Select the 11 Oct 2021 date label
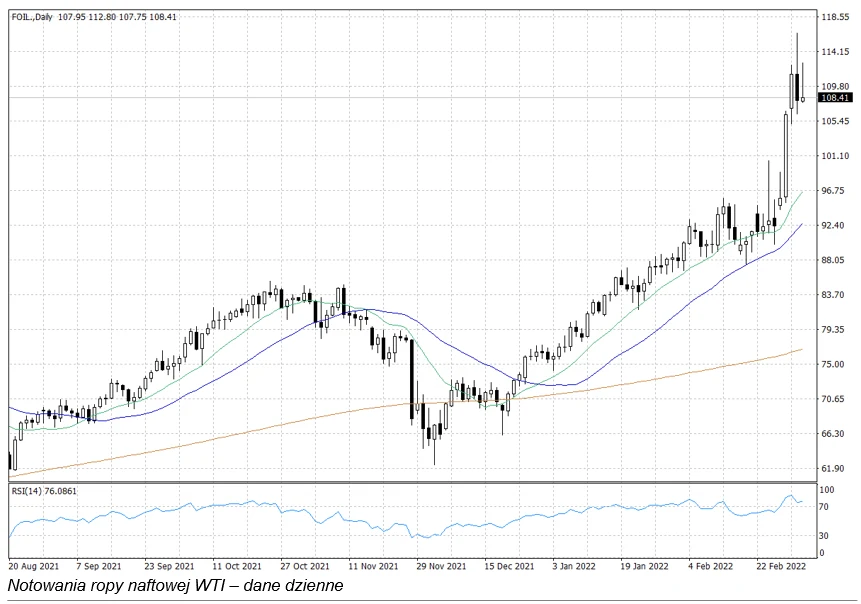 [x=237, y=565]
